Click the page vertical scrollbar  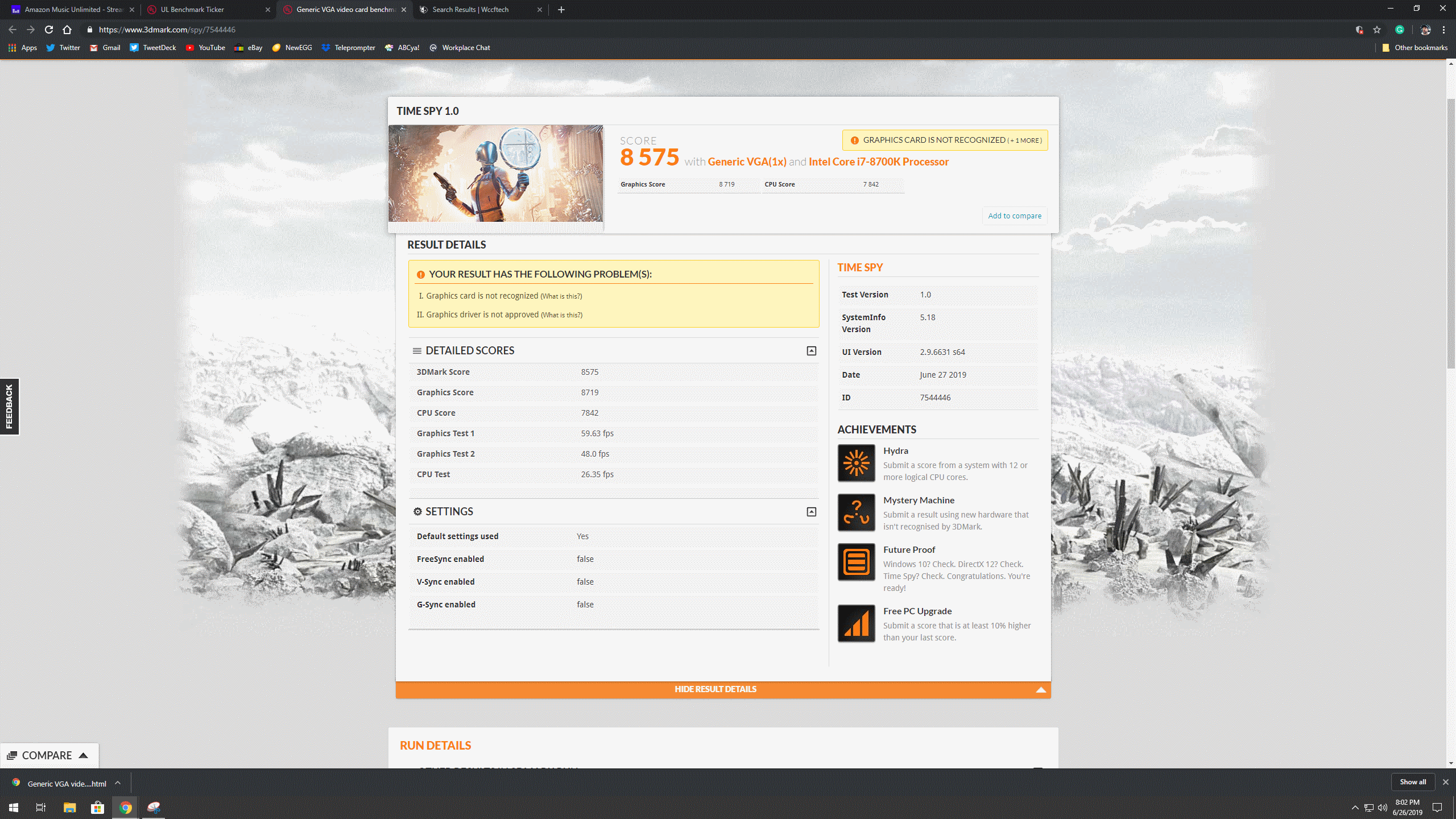1450,233
